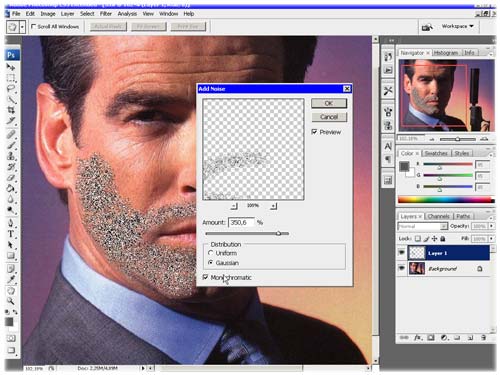This screenshot has height=375, width=500.
Task: Select the Uniform distribution option
Action: click(x=210, y=253)
